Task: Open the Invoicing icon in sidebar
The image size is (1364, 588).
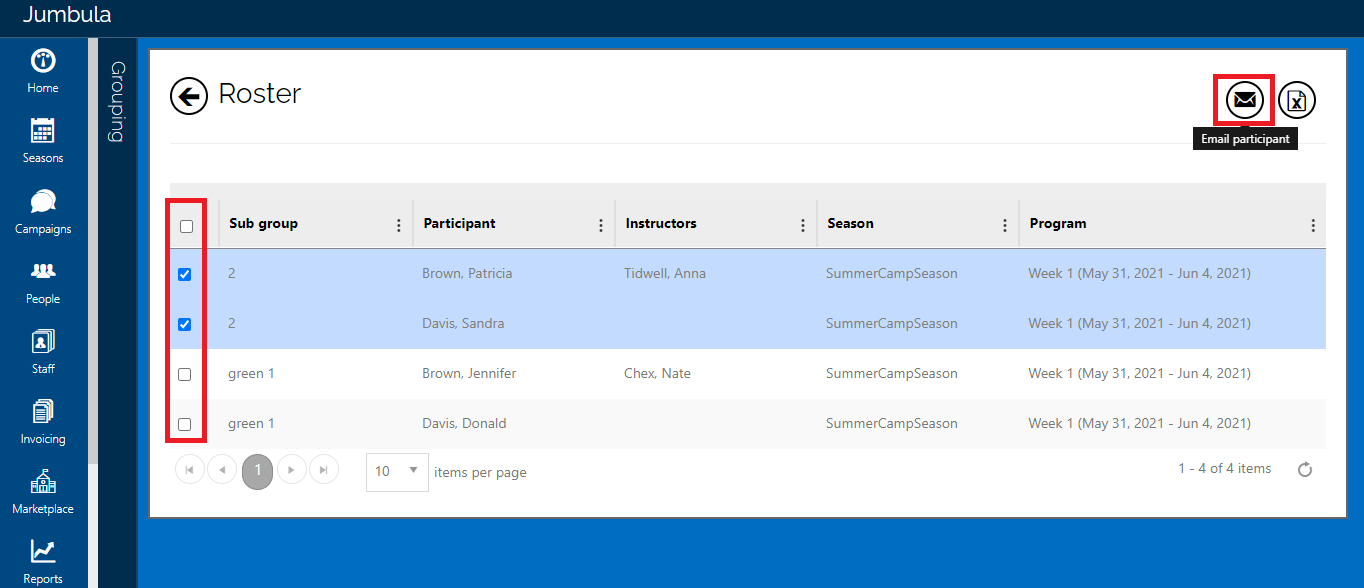Action: tap(43, 411)
